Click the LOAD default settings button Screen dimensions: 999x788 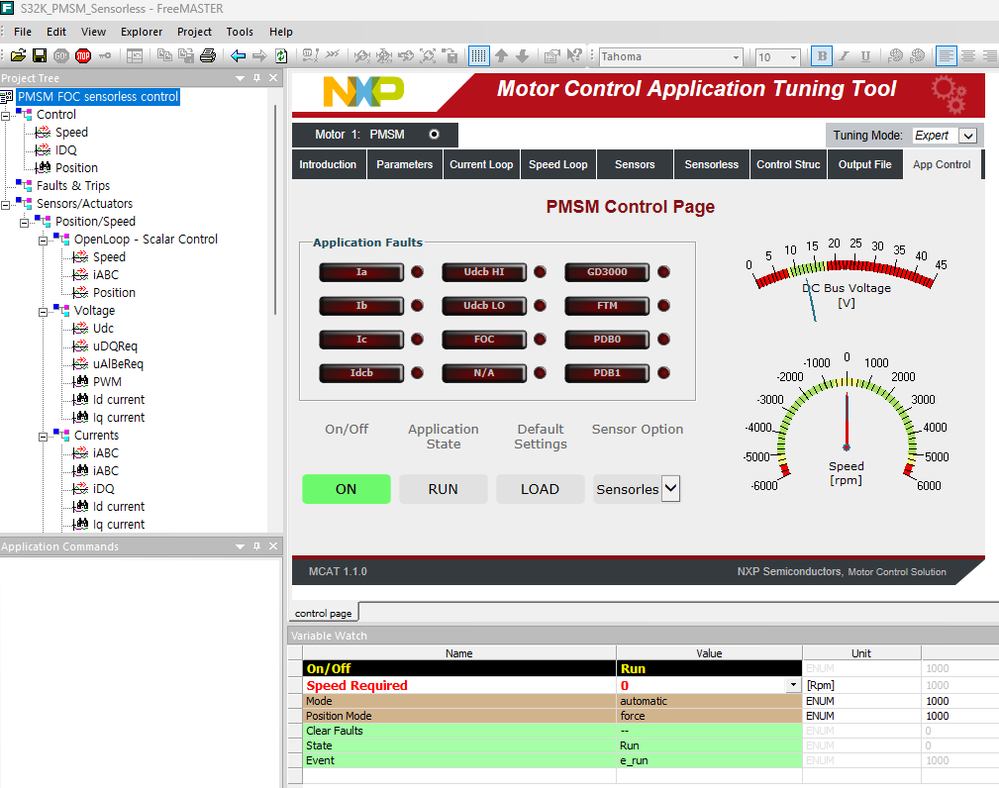click(x=540, y=489)
